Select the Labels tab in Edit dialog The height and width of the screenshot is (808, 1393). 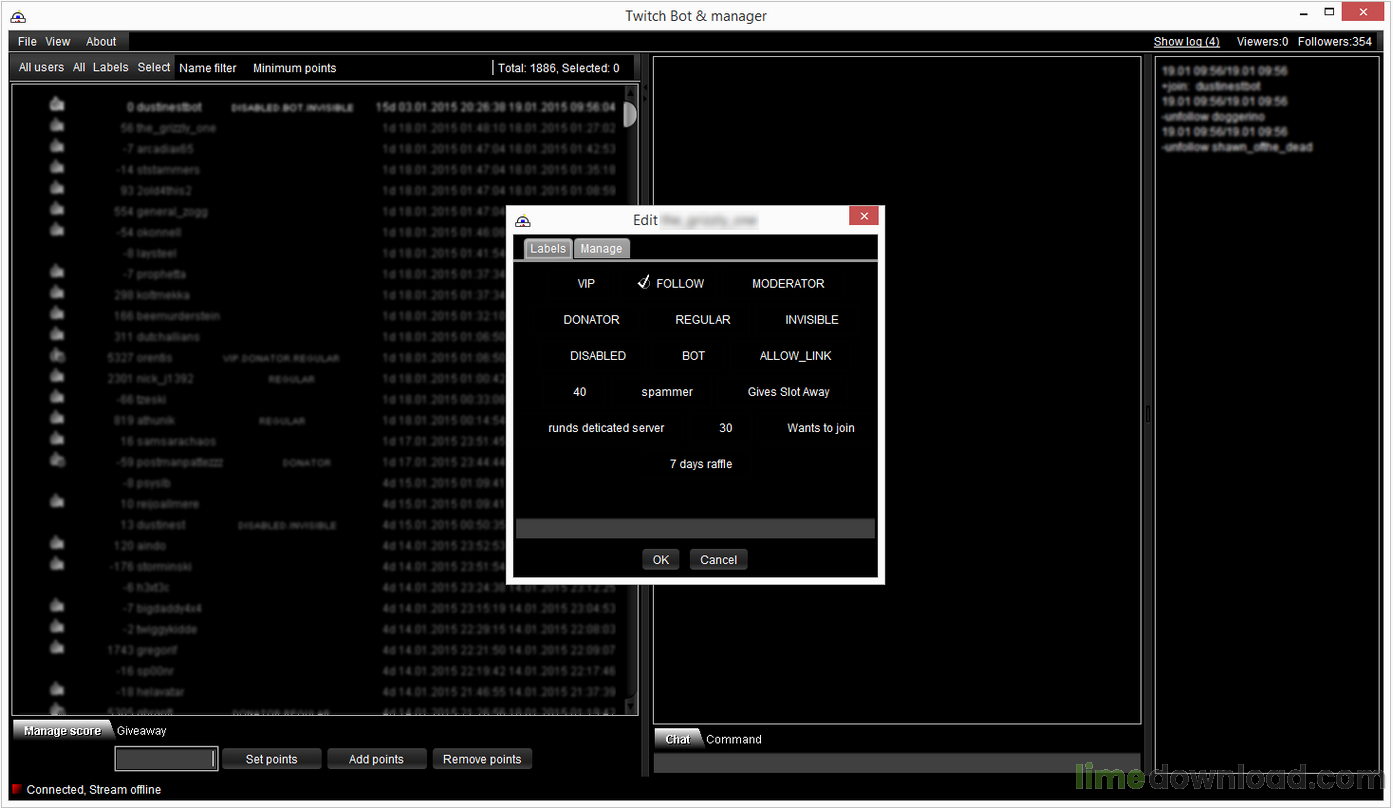point(548,248)
